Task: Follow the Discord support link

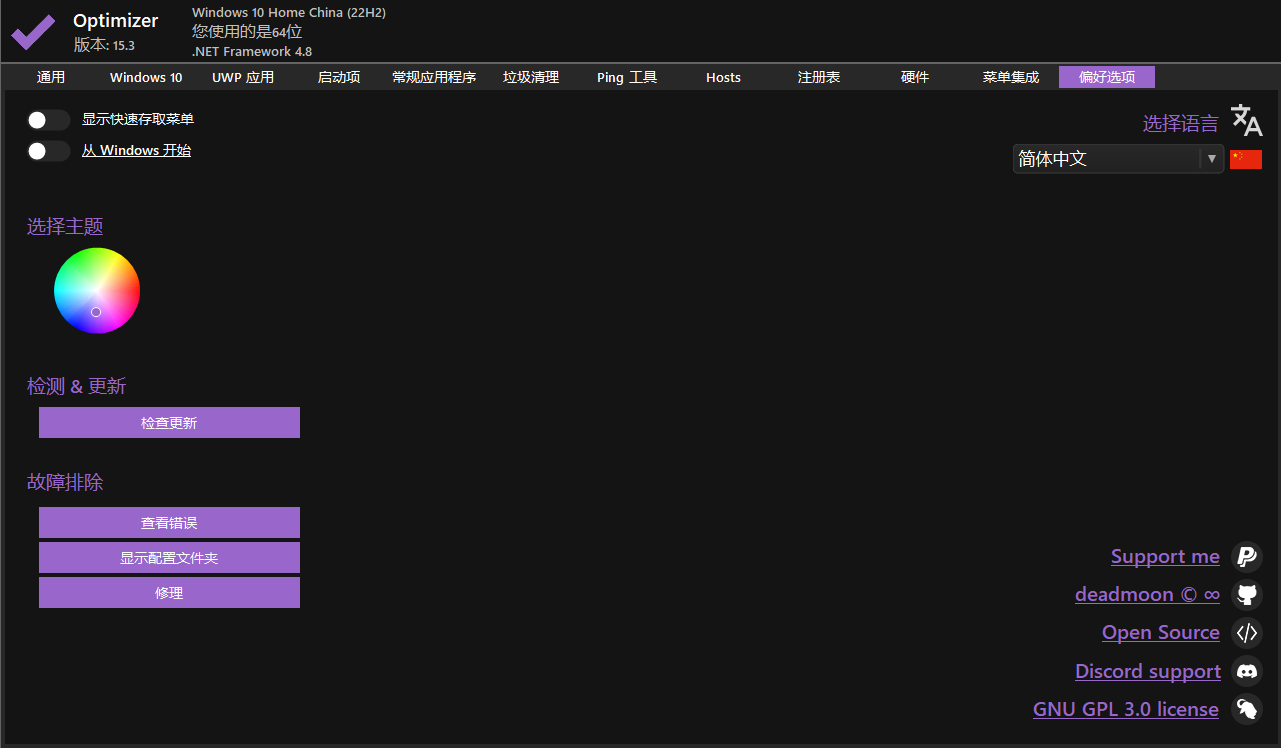Action: pos(1148,671)
